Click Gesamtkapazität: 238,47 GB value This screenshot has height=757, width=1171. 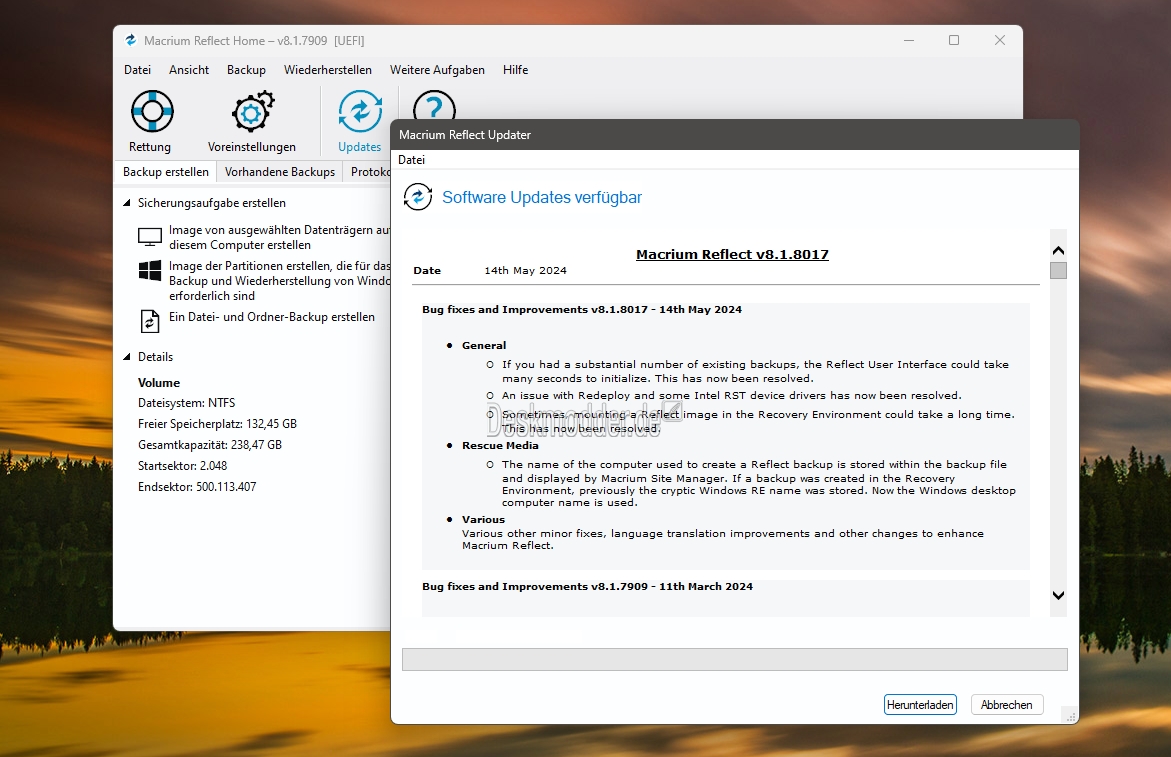[210, 444]
